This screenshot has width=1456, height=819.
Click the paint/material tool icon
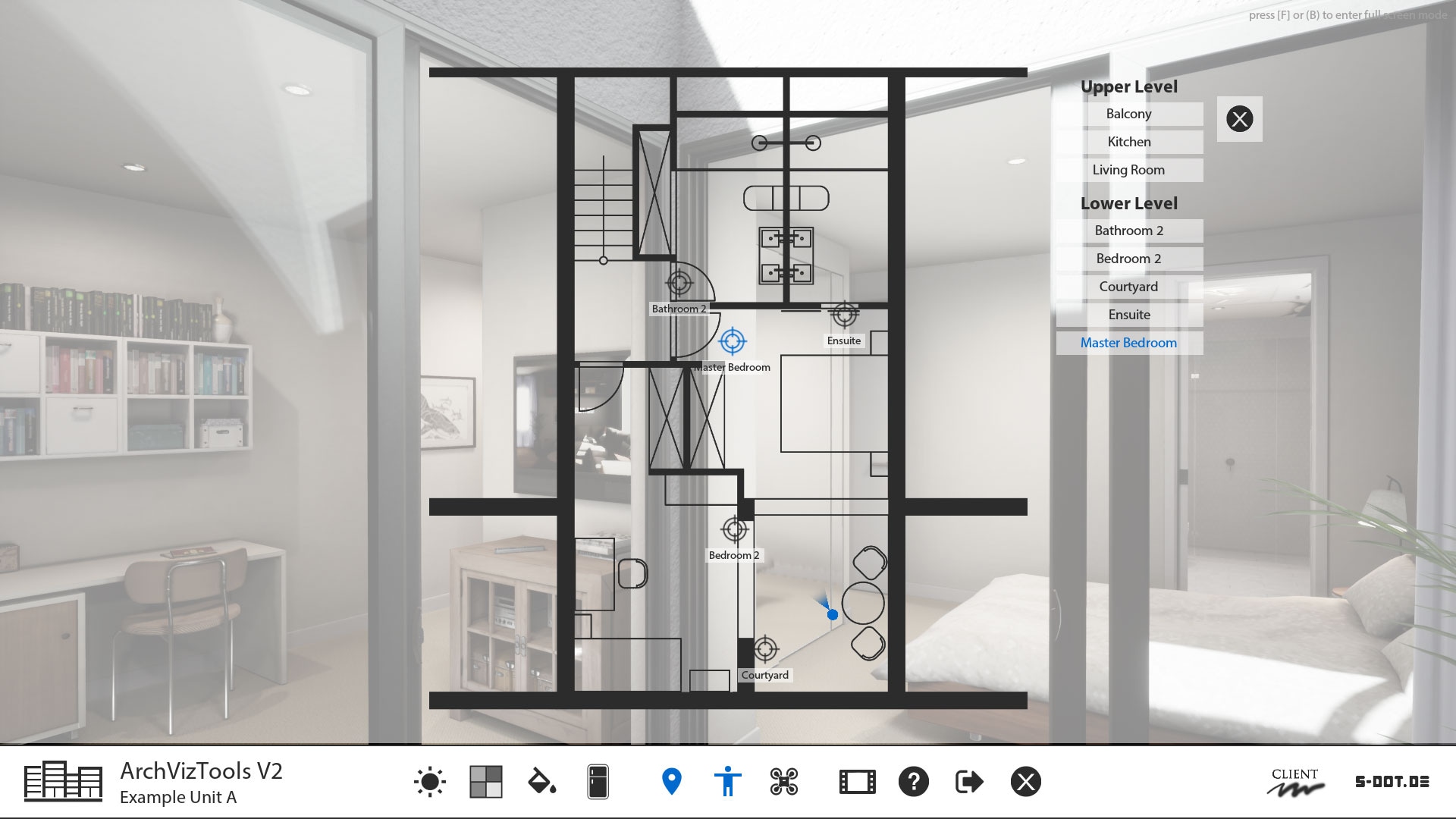(x=541, y=780)
